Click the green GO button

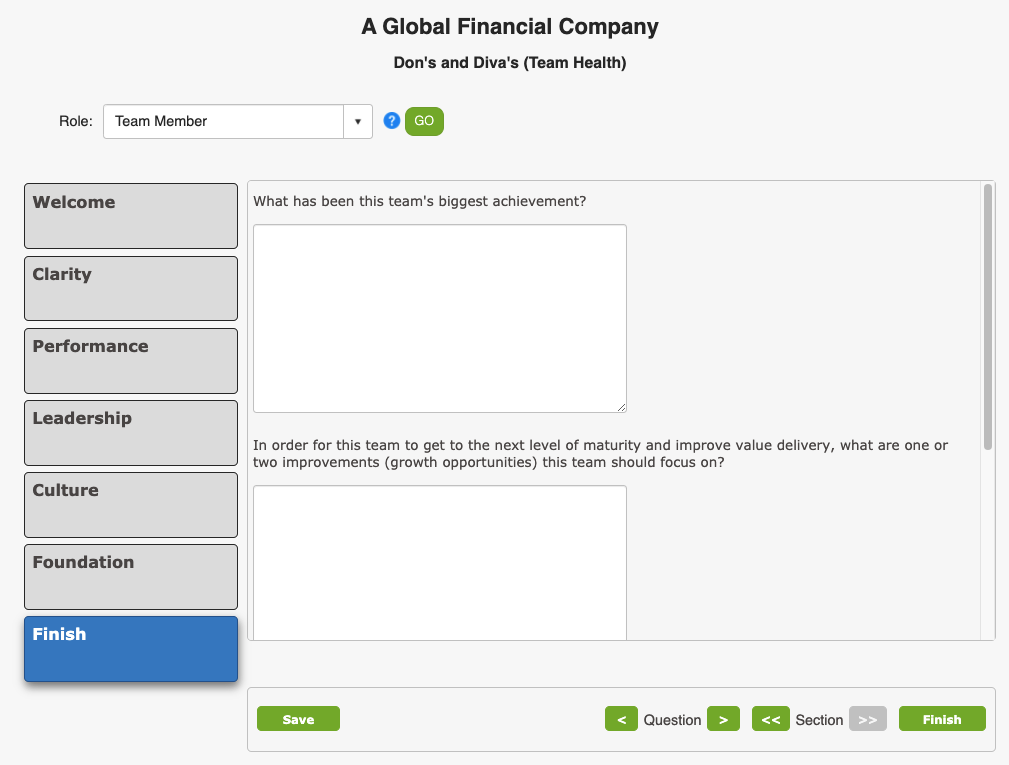pyautogui.click(x=424, y=121)
